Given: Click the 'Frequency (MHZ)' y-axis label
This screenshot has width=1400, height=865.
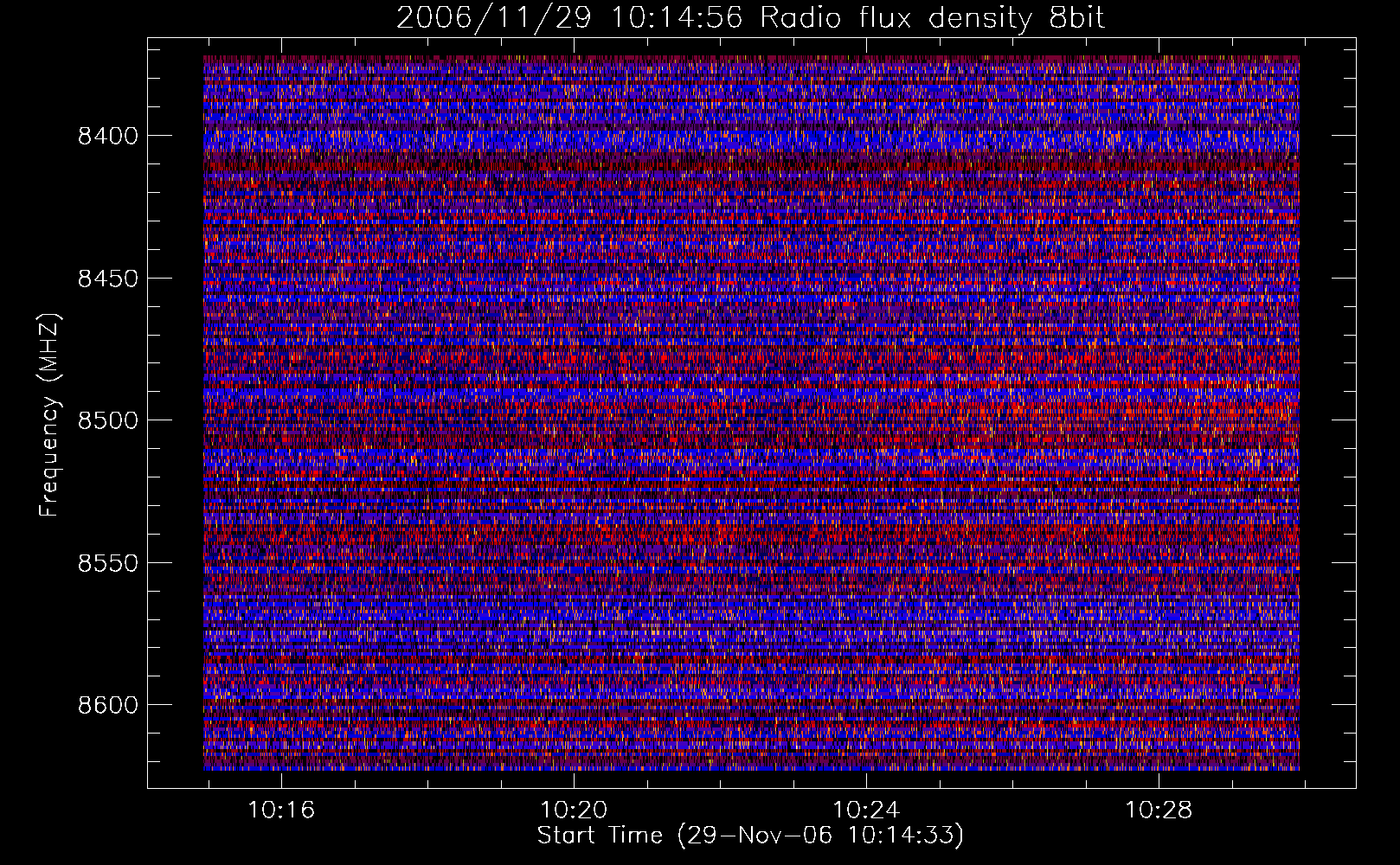Looking at the screenshot, I should tap(49, 415).
